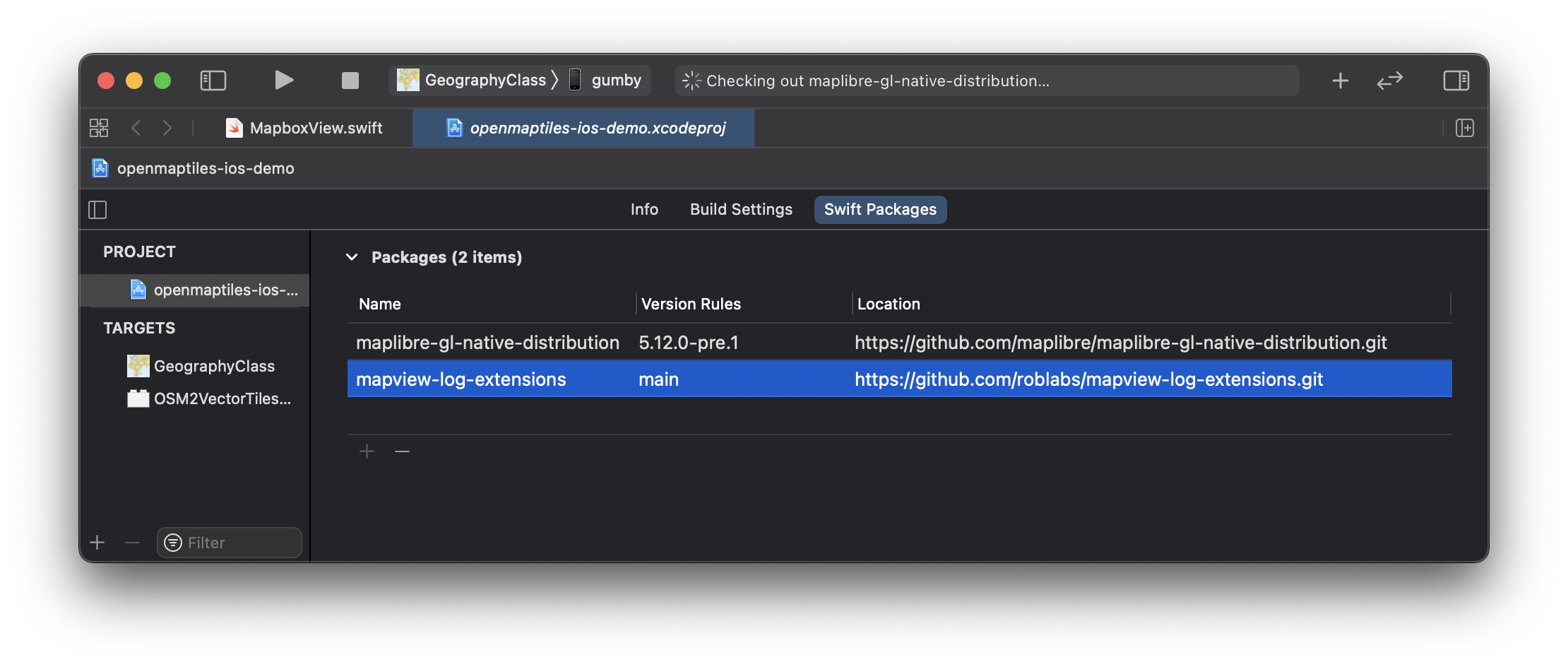Image resolution: width=1568 pixels, height=667 pixels.
Task: Toggle the inspectors panel on the right
Action: [x=1456, y=81]
